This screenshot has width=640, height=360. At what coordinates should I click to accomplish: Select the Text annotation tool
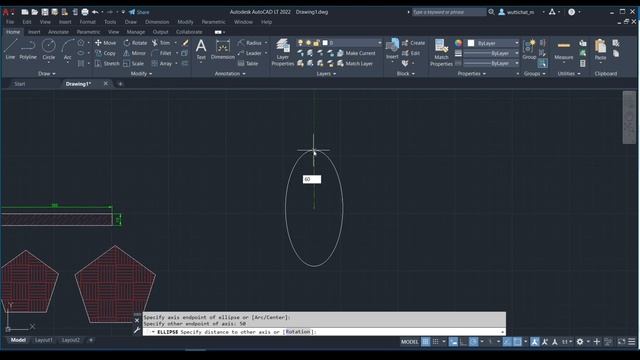pyautogui.click(x=201, y=49)
